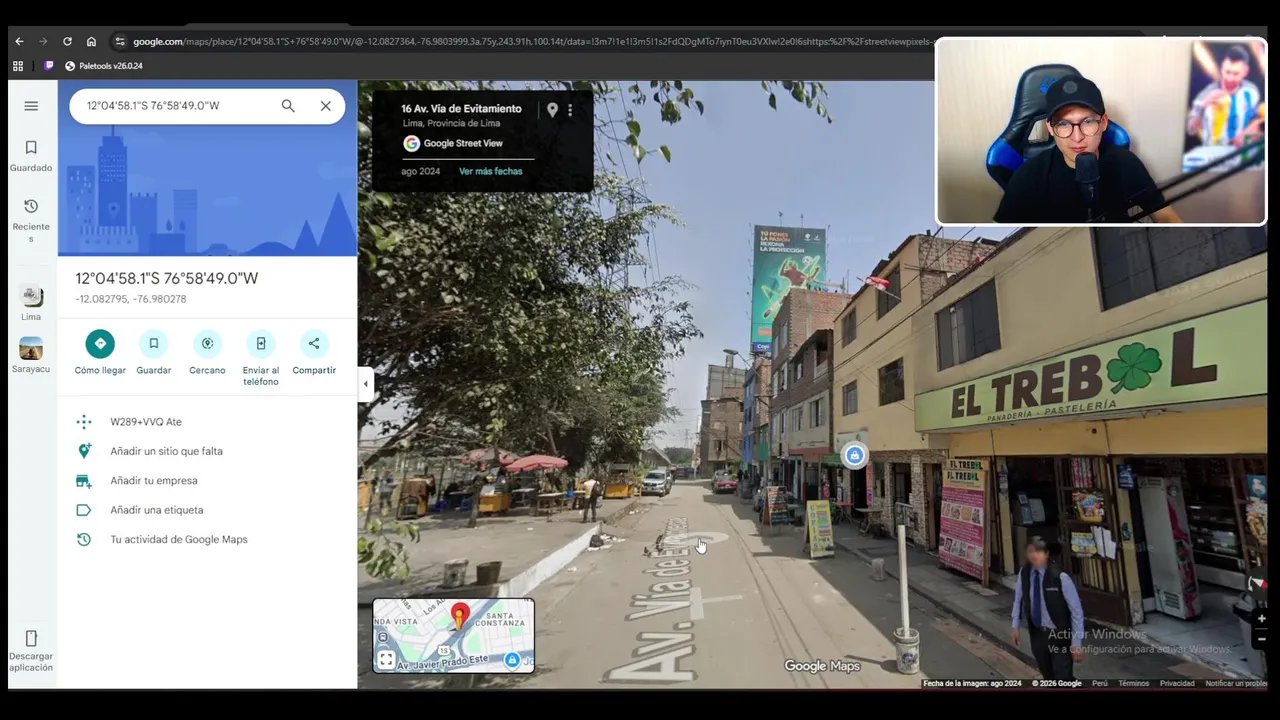Screen dimensions: 1280x720
Task: Collapse the side panel arrow
Action: [x=365, y=384]
